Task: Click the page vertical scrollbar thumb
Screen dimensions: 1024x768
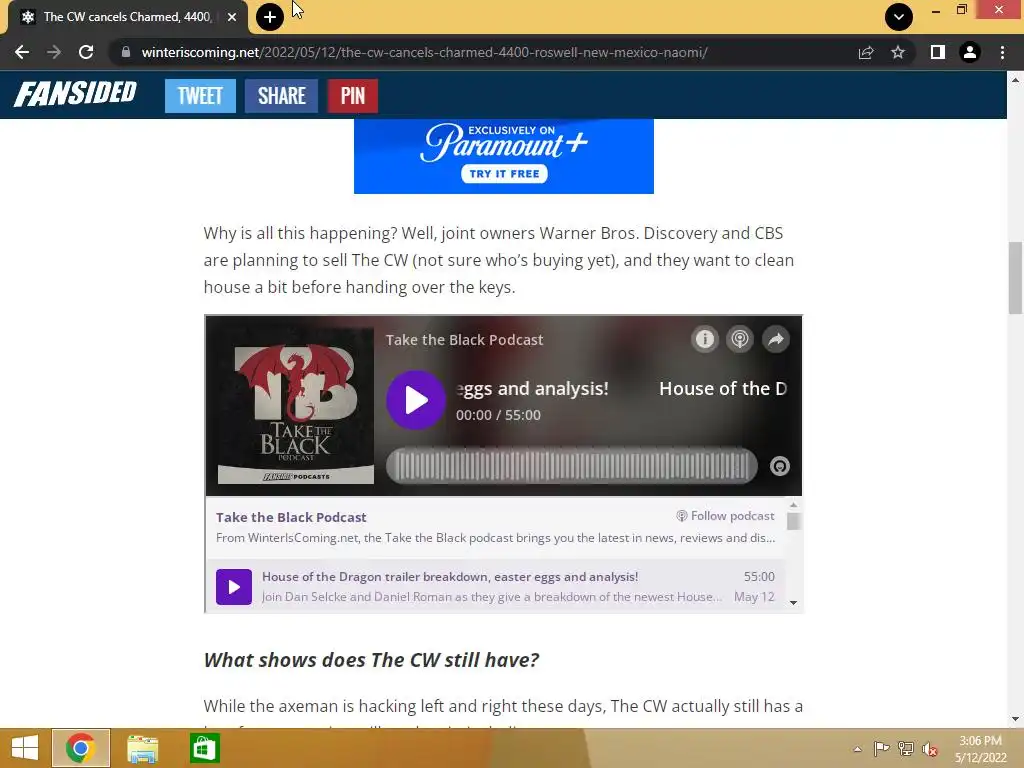Action: 1015,278
